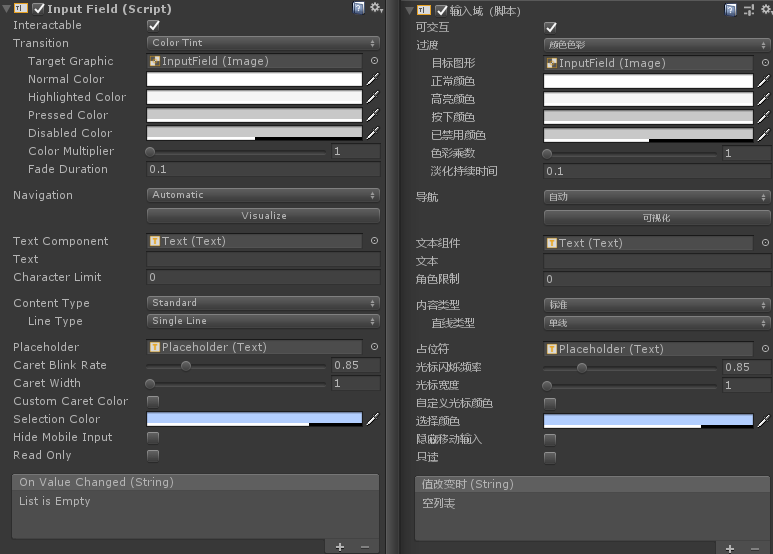Collapse Input Field (Script) foldout triangle
This screenshot has height=554, width=773.
[6, 9]
